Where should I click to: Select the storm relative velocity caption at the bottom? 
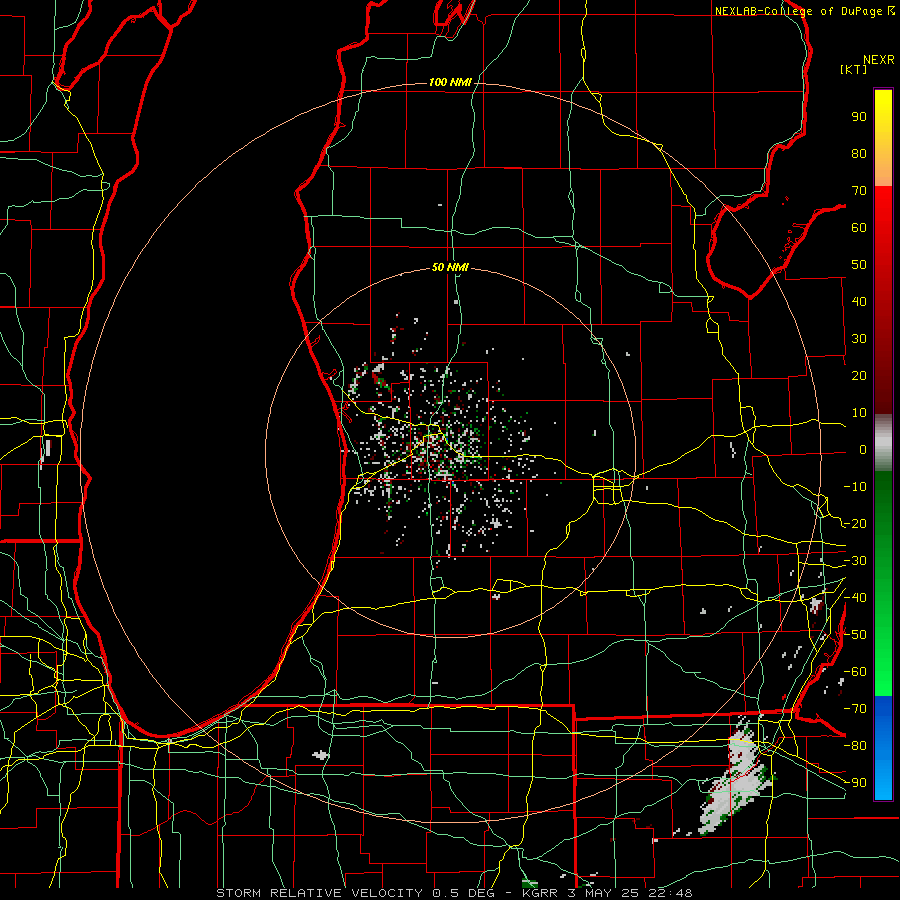click(455, 893)
